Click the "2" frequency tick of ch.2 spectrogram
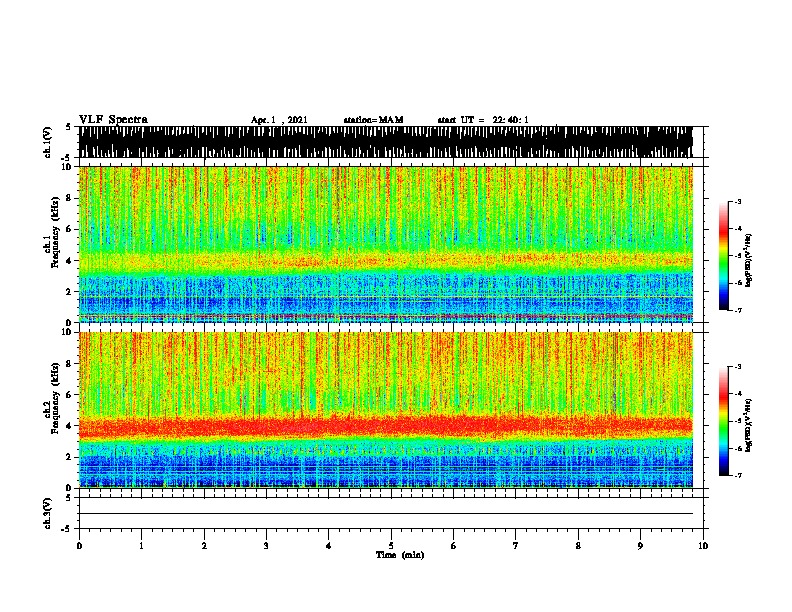Viewport: 792px width, 612px height. coord(71,457)
